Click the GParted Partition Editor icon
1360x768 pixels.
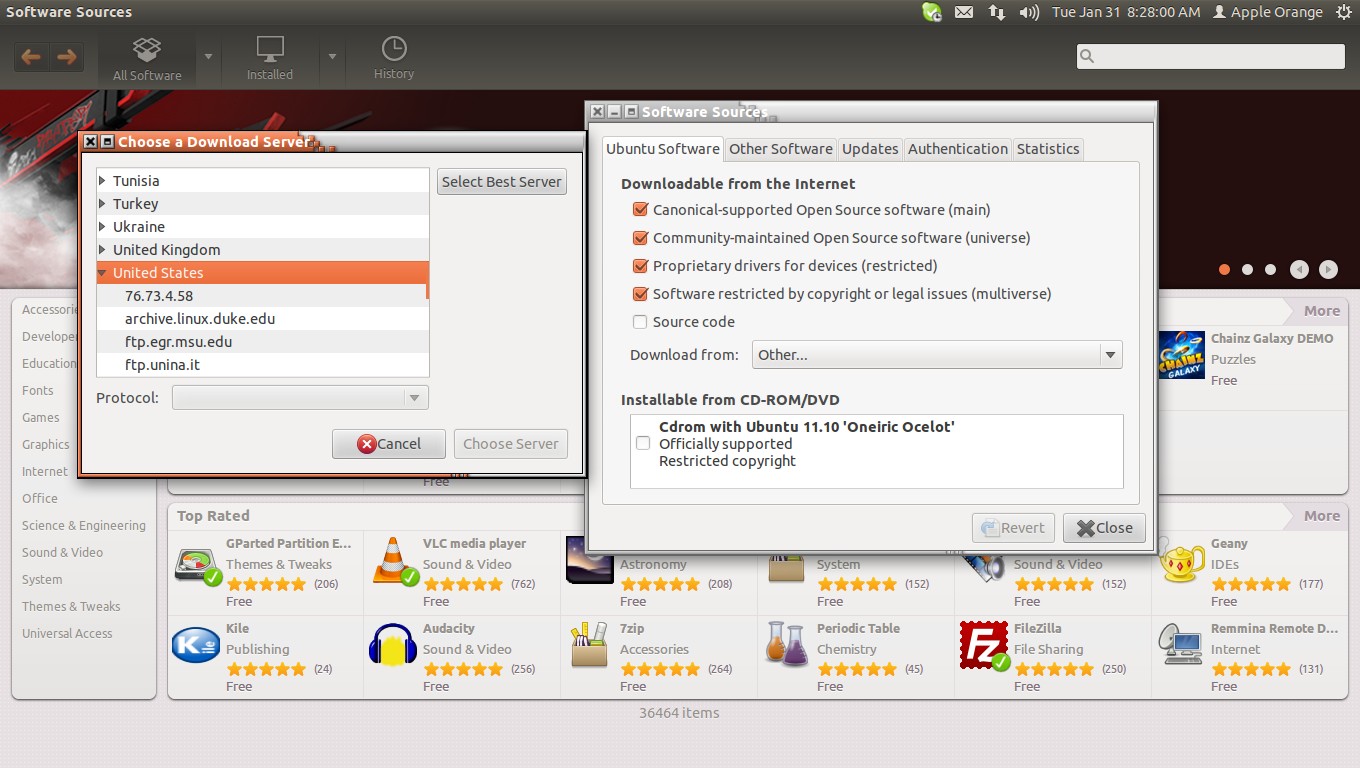click(197, 563)
